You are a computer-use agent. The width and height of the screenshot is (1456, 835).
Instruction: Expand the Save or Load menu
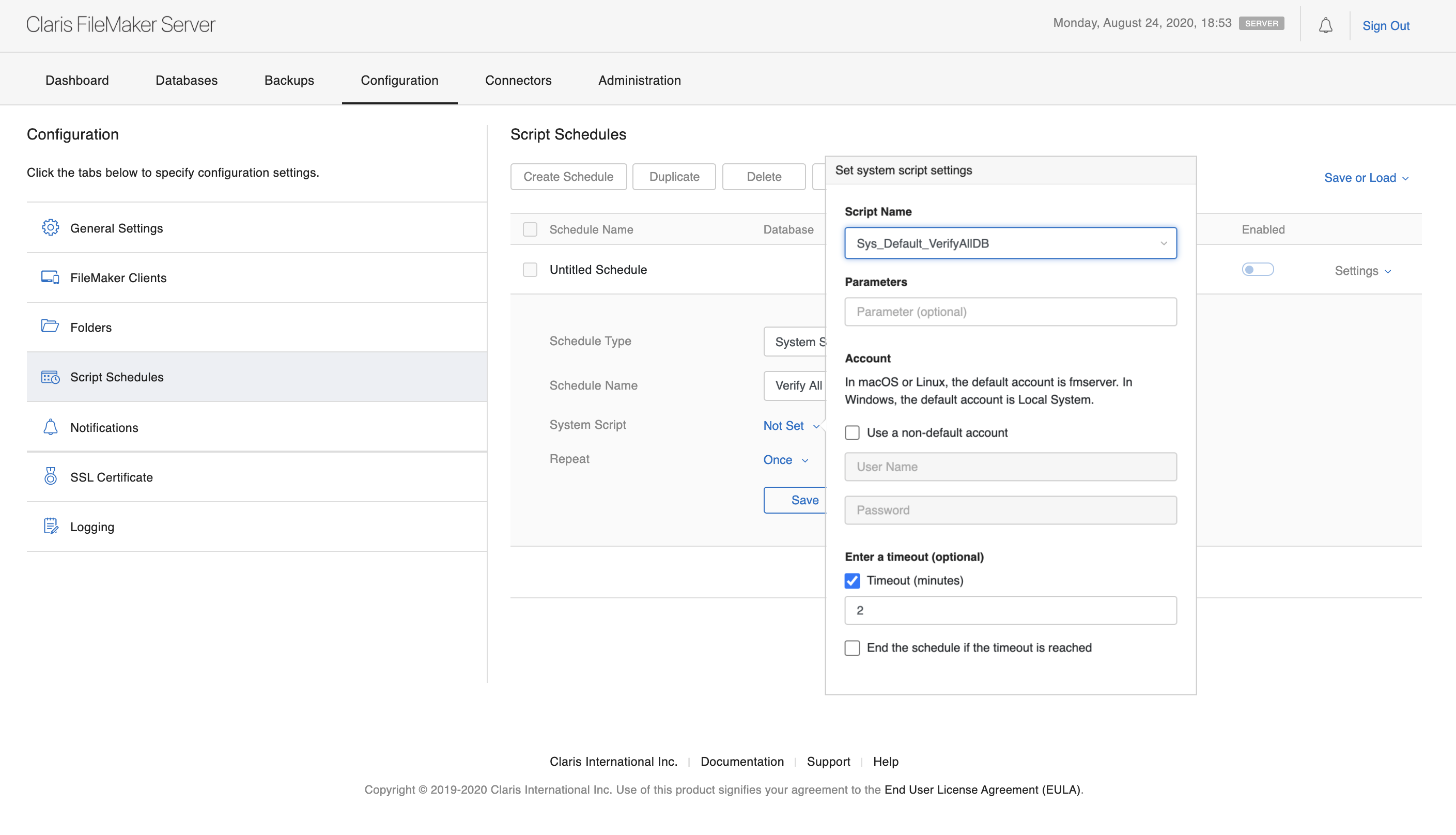[x=1366, y=178]
